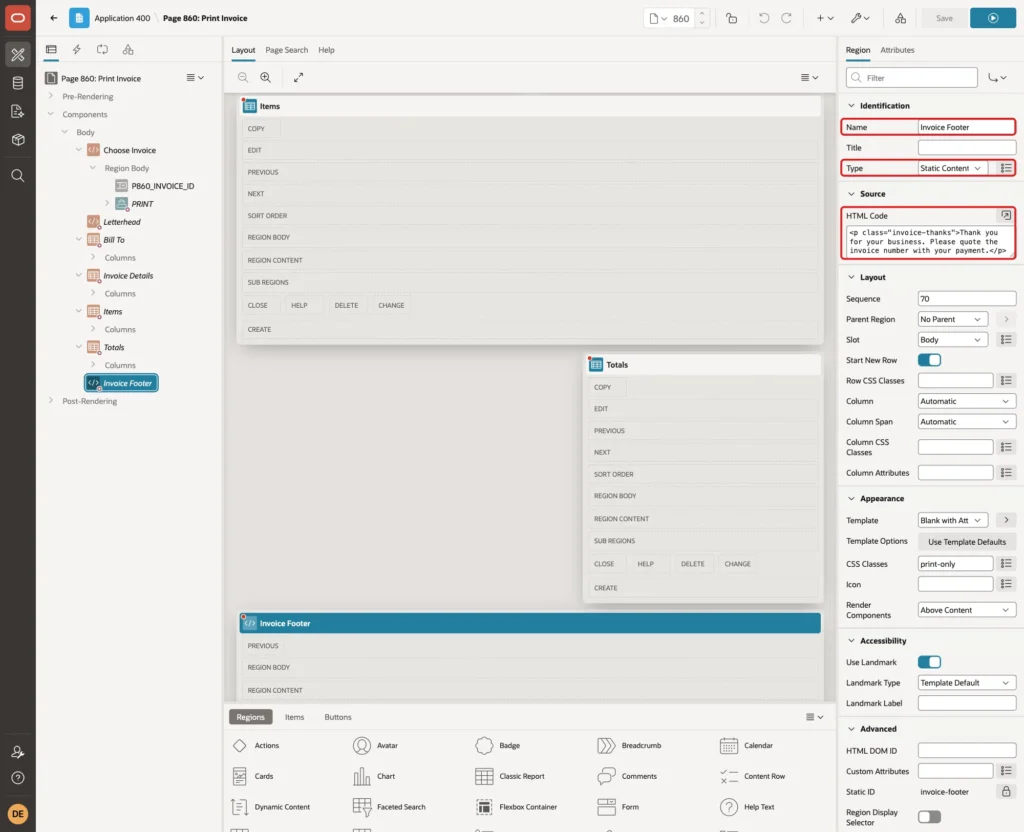The image size is (1024, 832).
Task: Increment the page number stepper
Action: click(702, 14)
